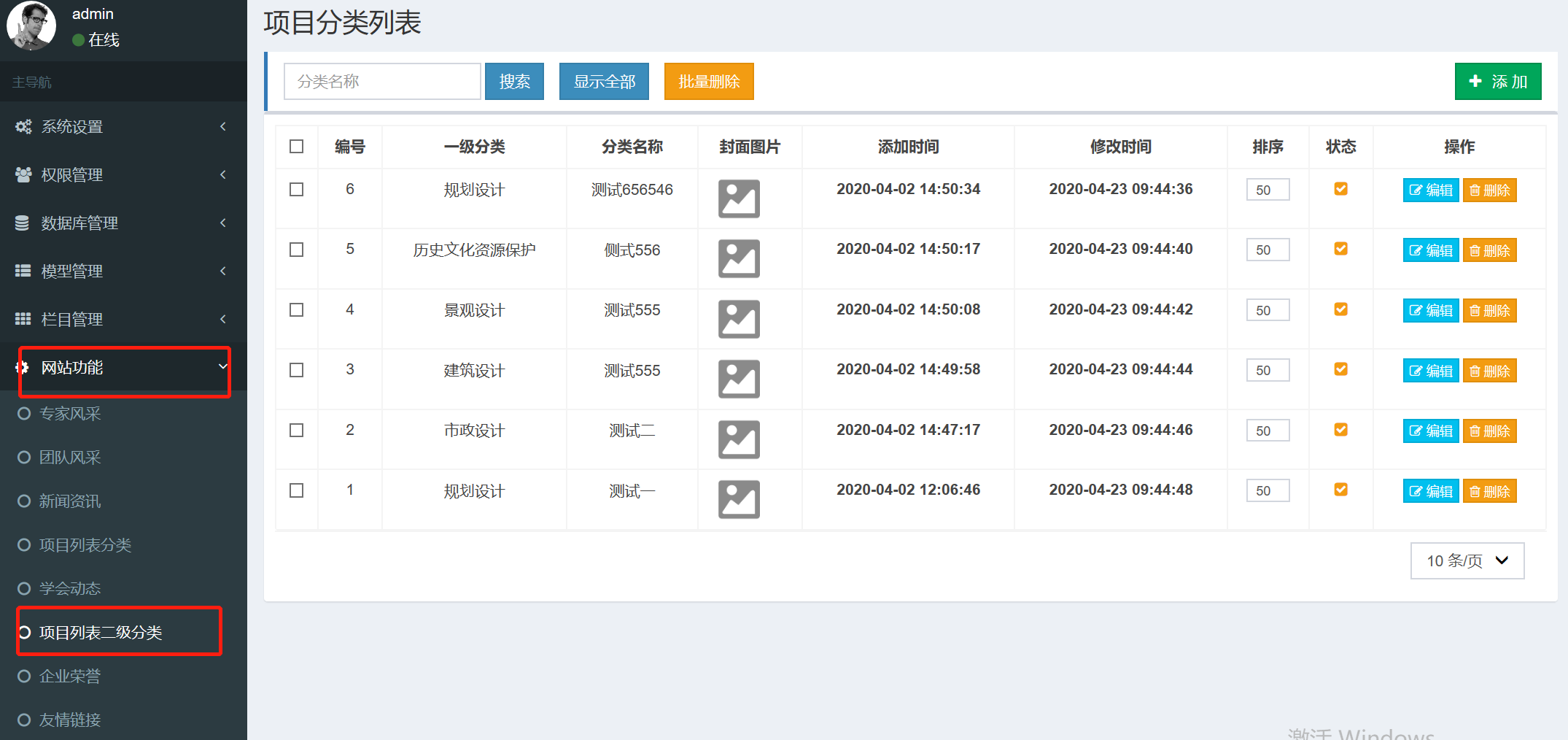Select the checkbox for row number 4
The width and height of the screenshot is (1568, 740).
(296, 309)
